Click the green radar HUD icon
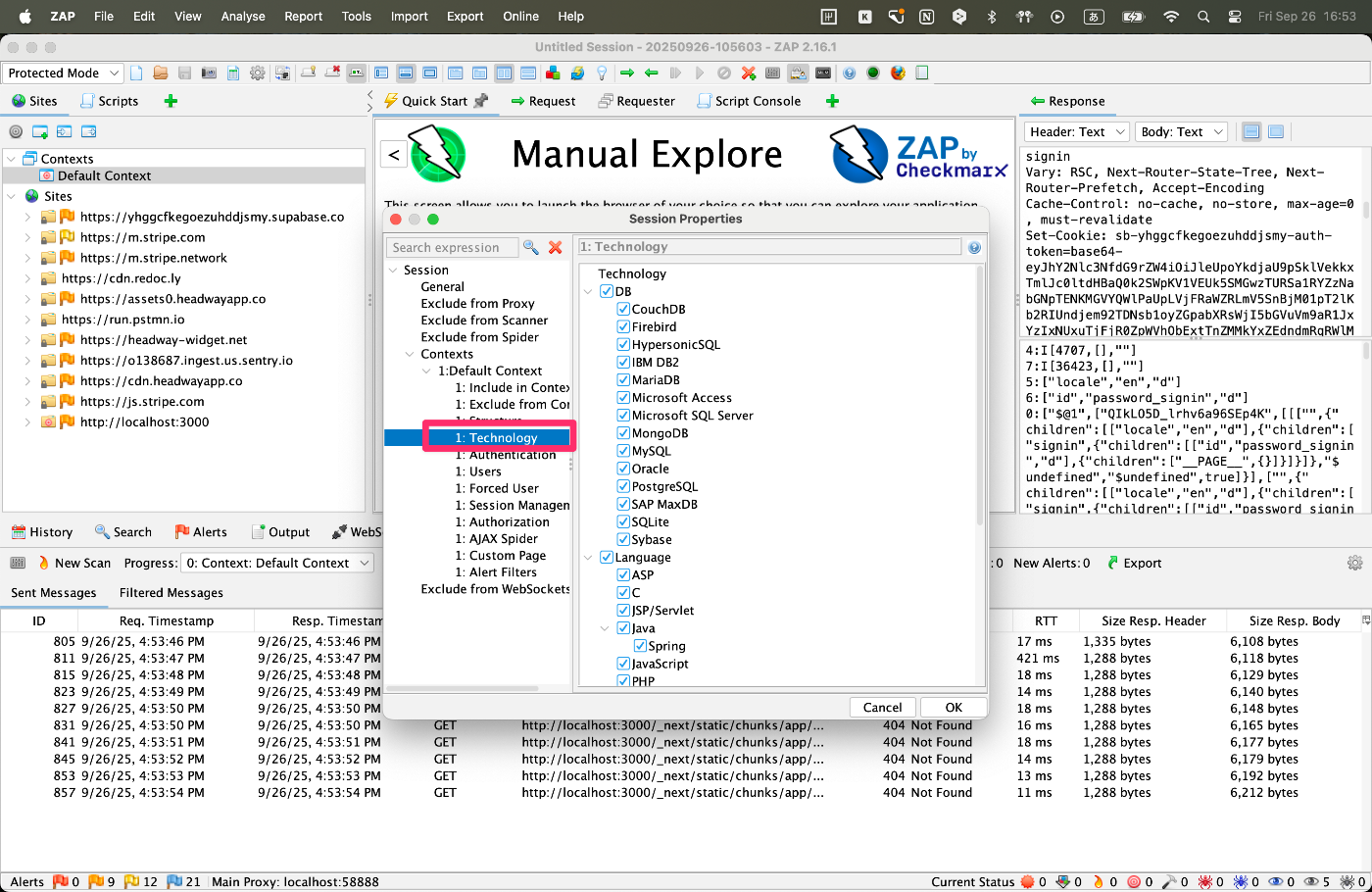 click(873, 73)
